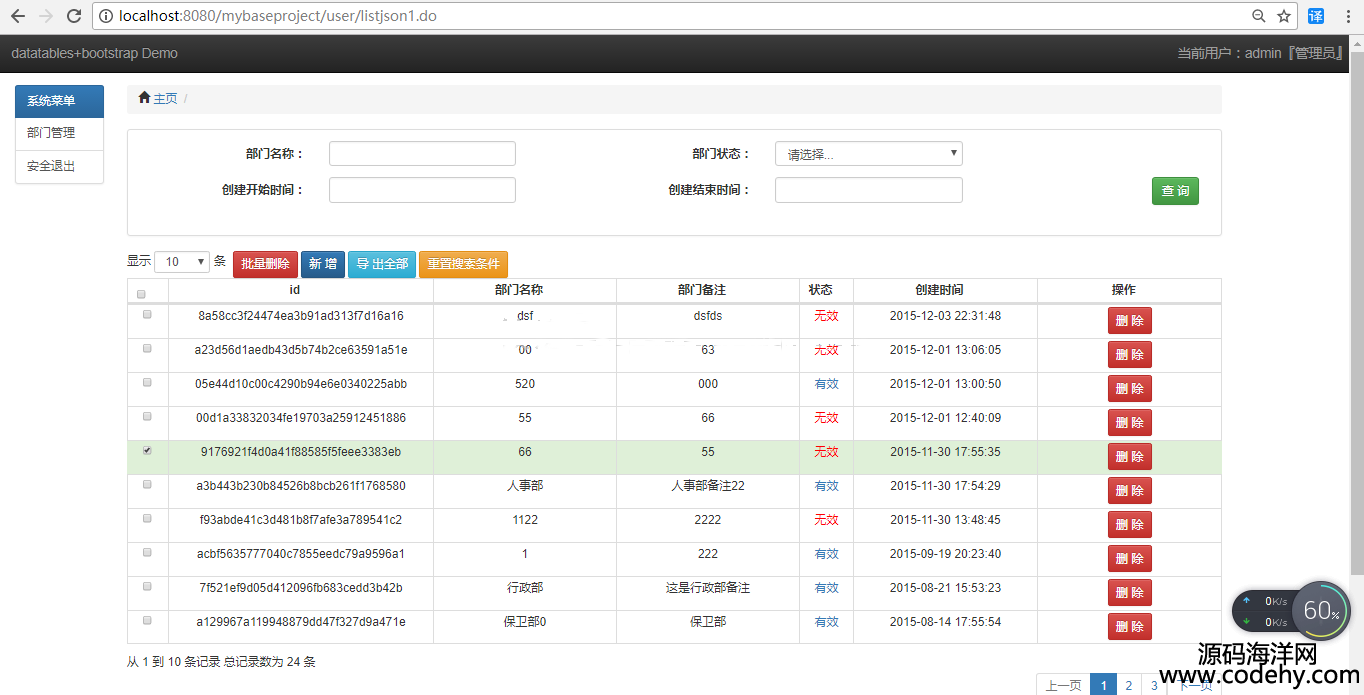The height and width of the screenshot is (695, 1364).
Task: Toggle the select-all checkbox in table header
Action: 141,294
